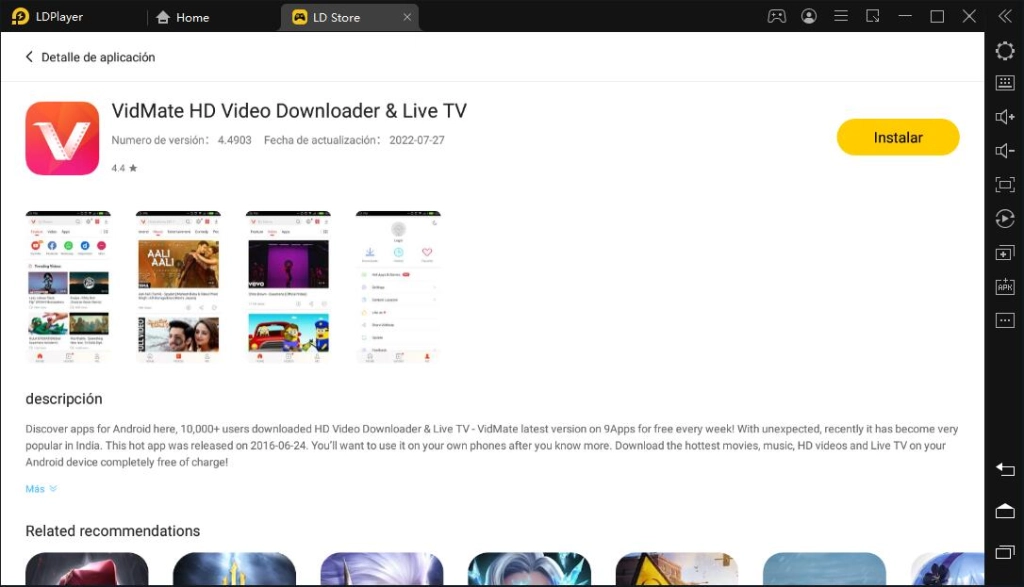Viewport: 1024px width, 587px height.
Task: Open the second screenshot showing AALI AALI
Action: coord(178,287)
